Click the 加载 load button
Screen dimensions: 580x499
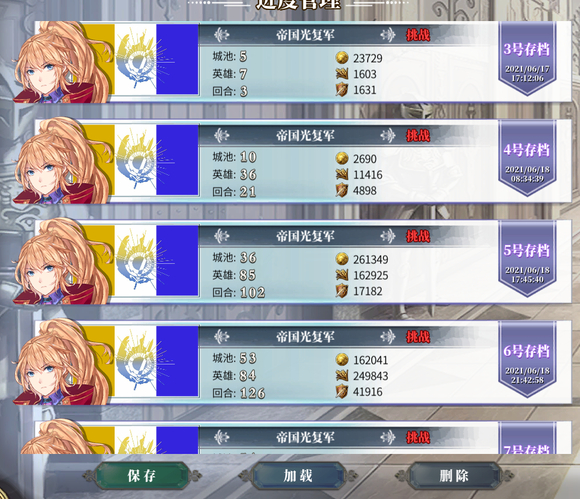[x=298, y=476]
